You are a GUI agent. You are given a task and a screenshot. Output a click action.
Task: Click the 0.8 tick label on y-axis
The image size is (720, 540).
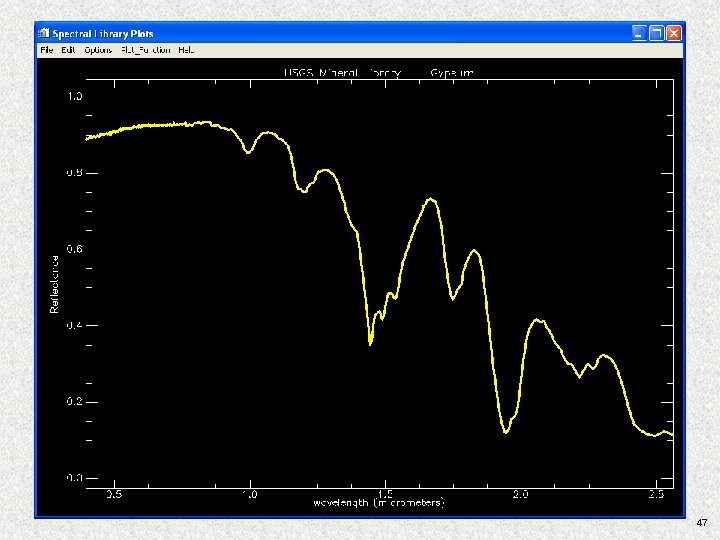point(75,173)
